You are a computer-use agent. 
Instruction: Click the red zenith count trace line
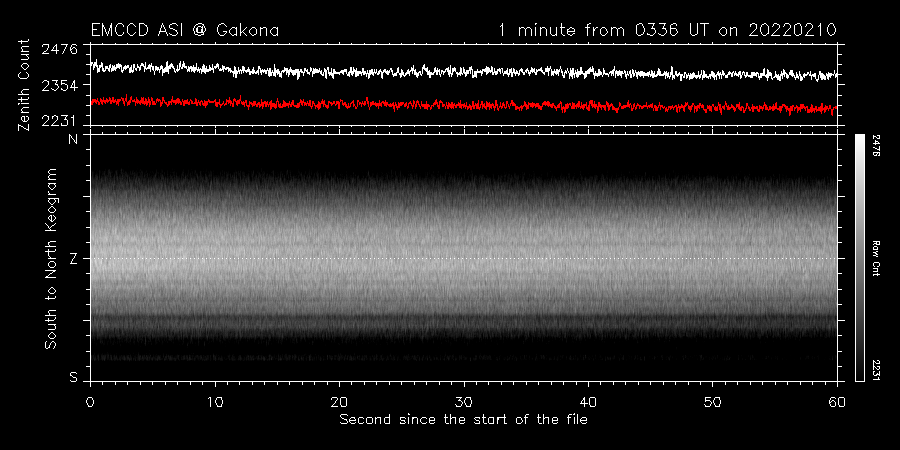[464, 104]
